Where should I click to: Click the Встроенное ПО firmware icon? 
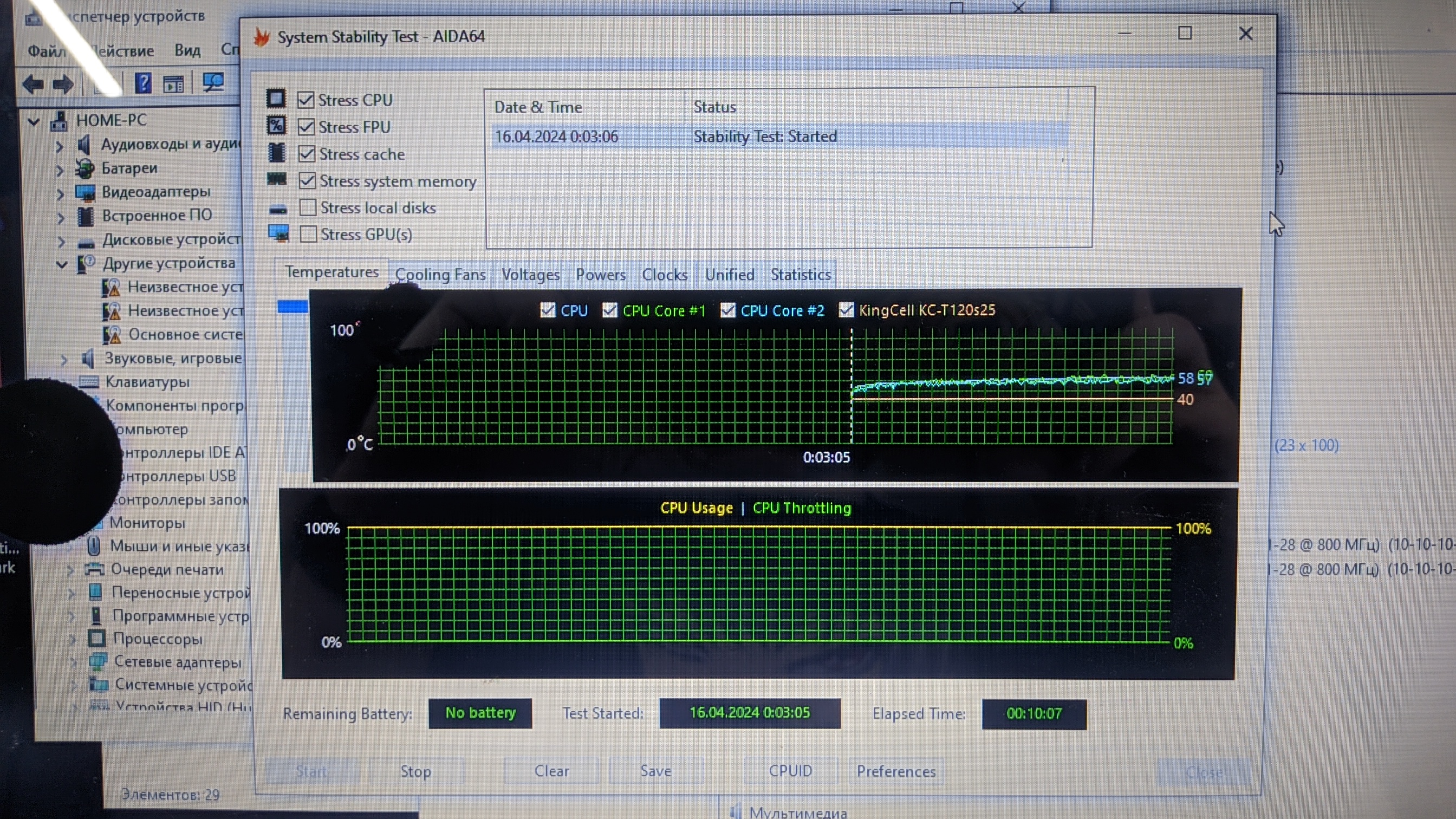[x=86, y=216]
